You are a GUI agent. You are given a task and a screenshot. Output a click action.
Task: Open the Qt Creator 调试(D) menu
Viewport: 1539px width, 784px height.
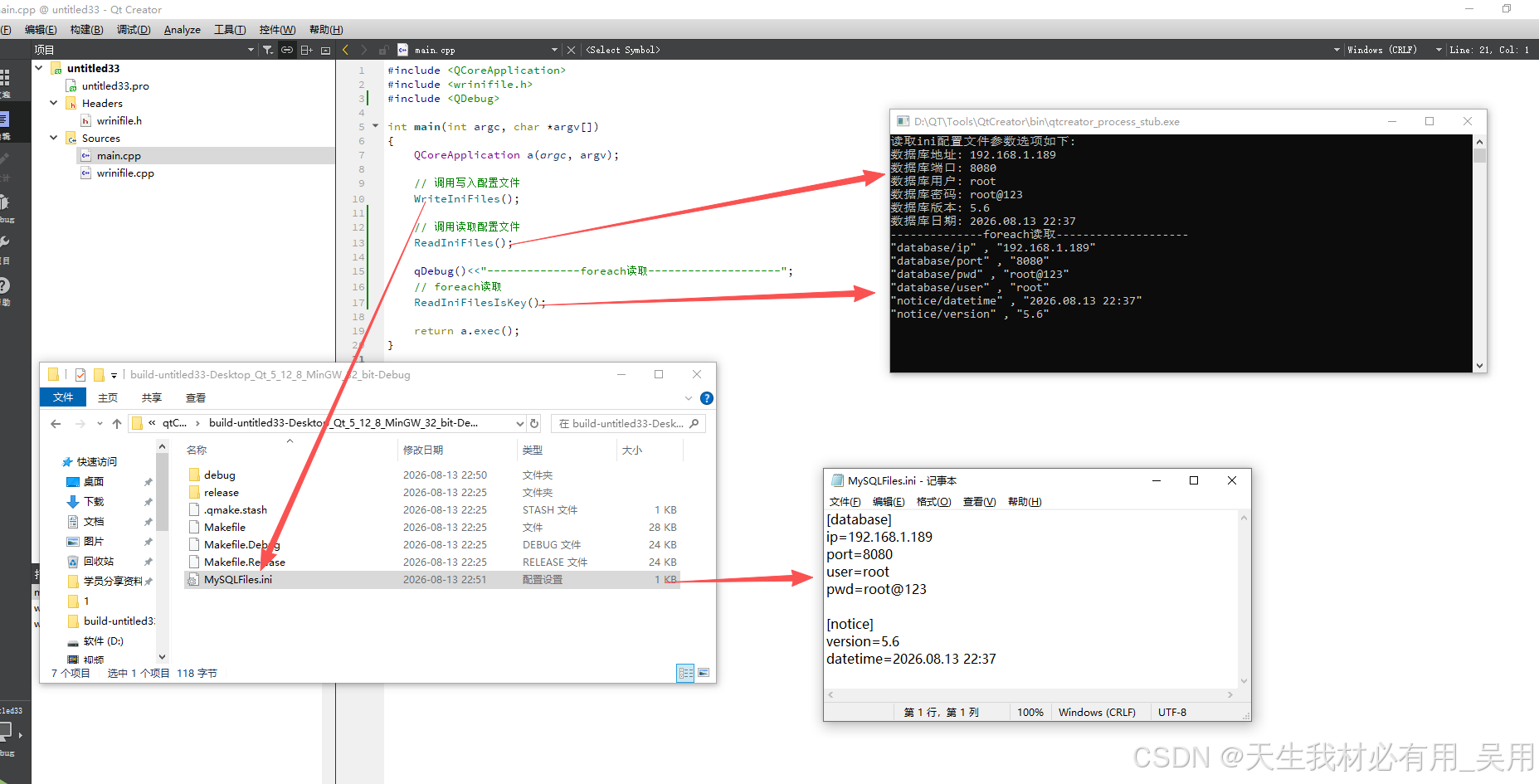tap(134, 30)
